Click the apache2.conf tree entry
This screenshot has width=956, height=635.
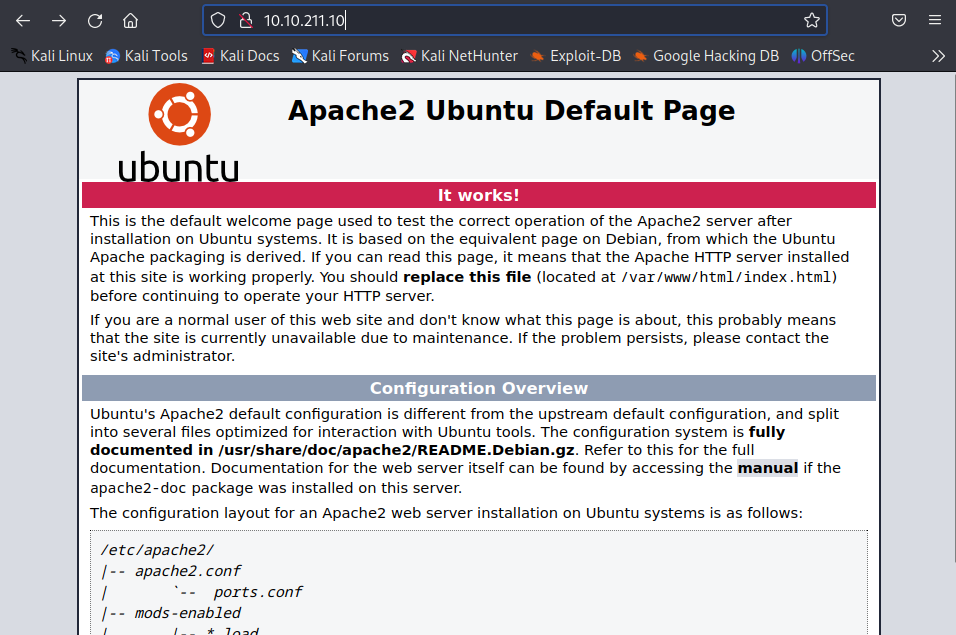click(188, 571)
